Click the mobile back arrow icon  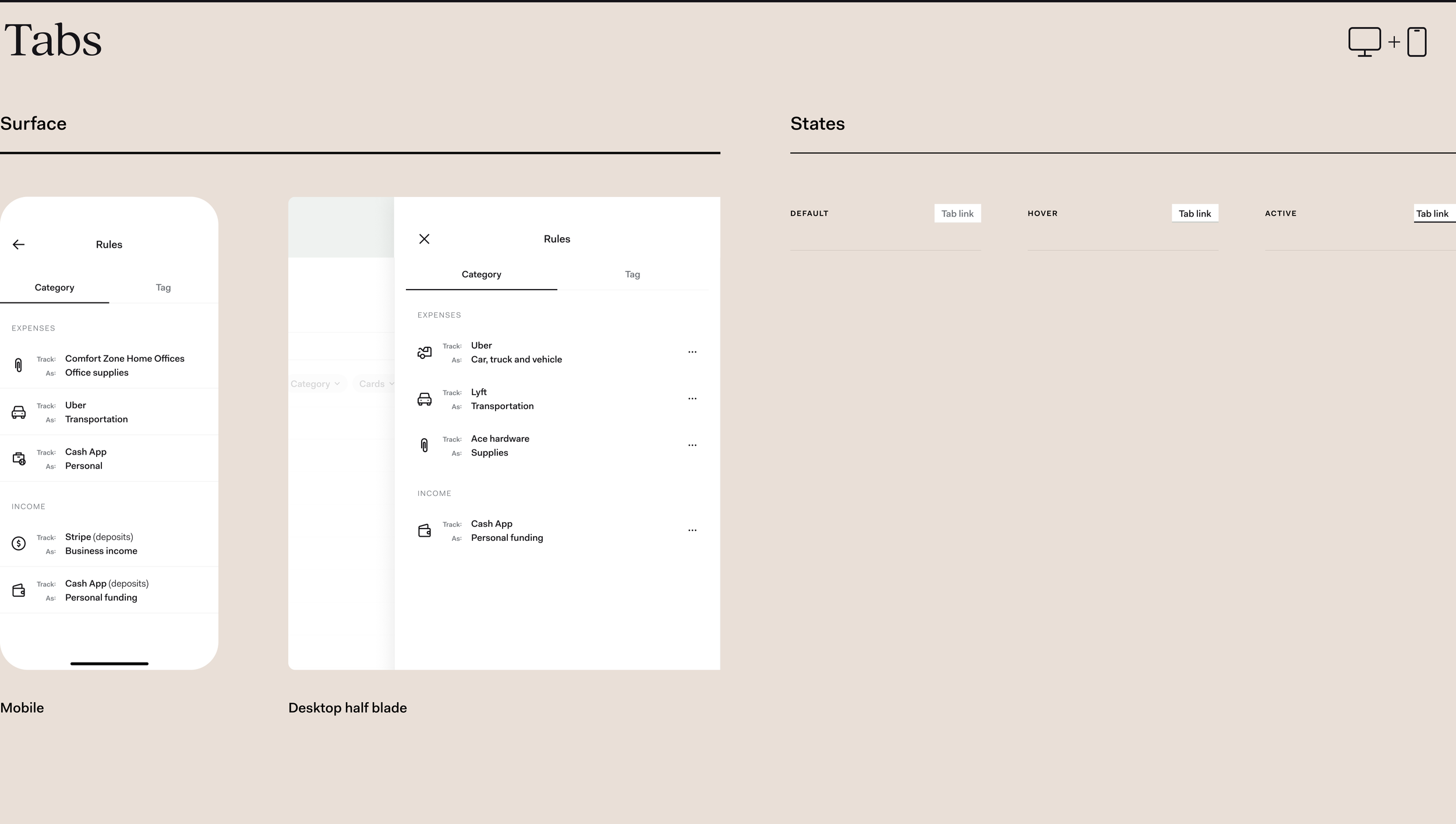point(19,245)
